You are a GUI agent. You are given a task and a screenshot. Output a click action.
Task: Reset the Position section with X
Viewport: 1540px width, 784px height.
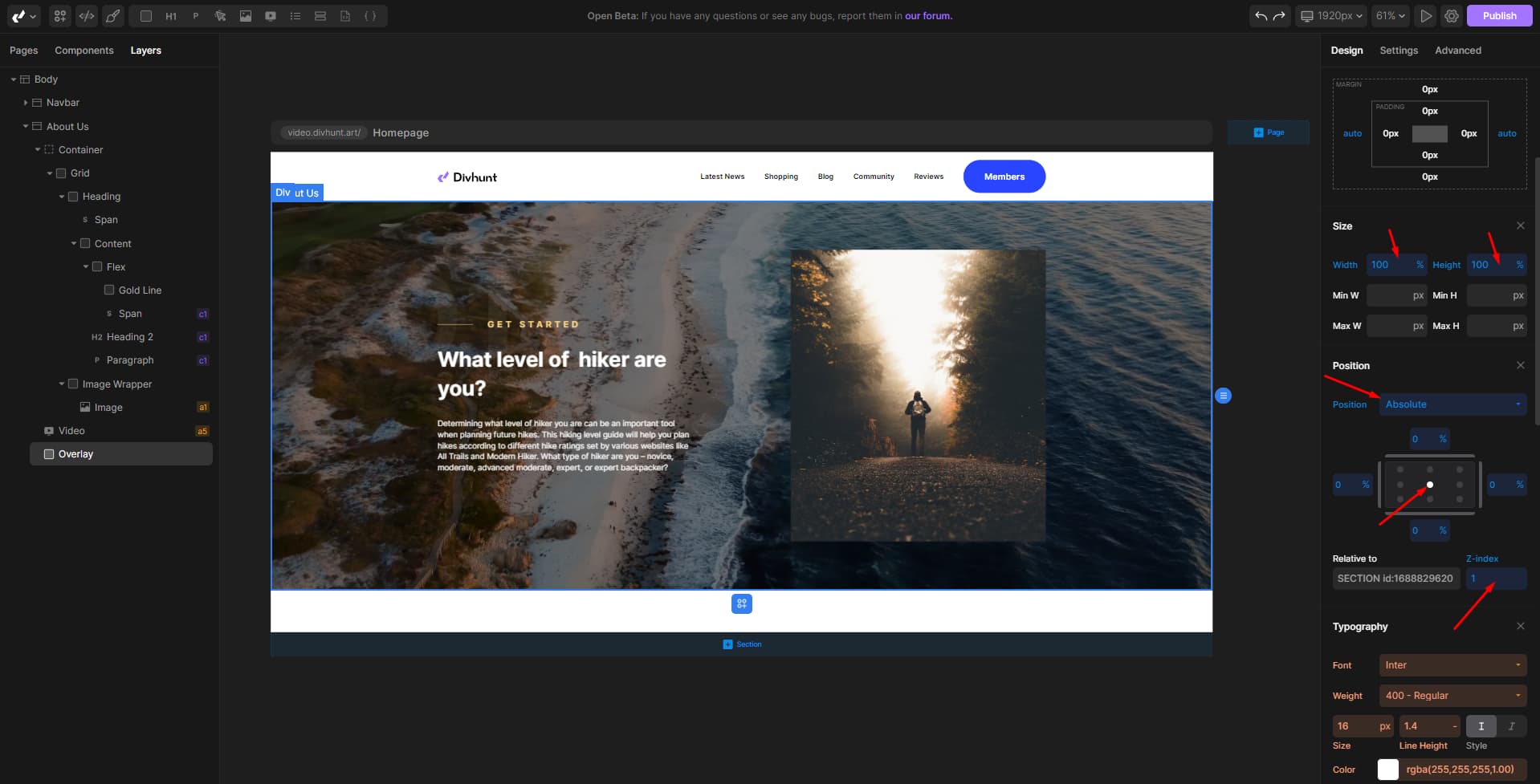coord(1520,365)
